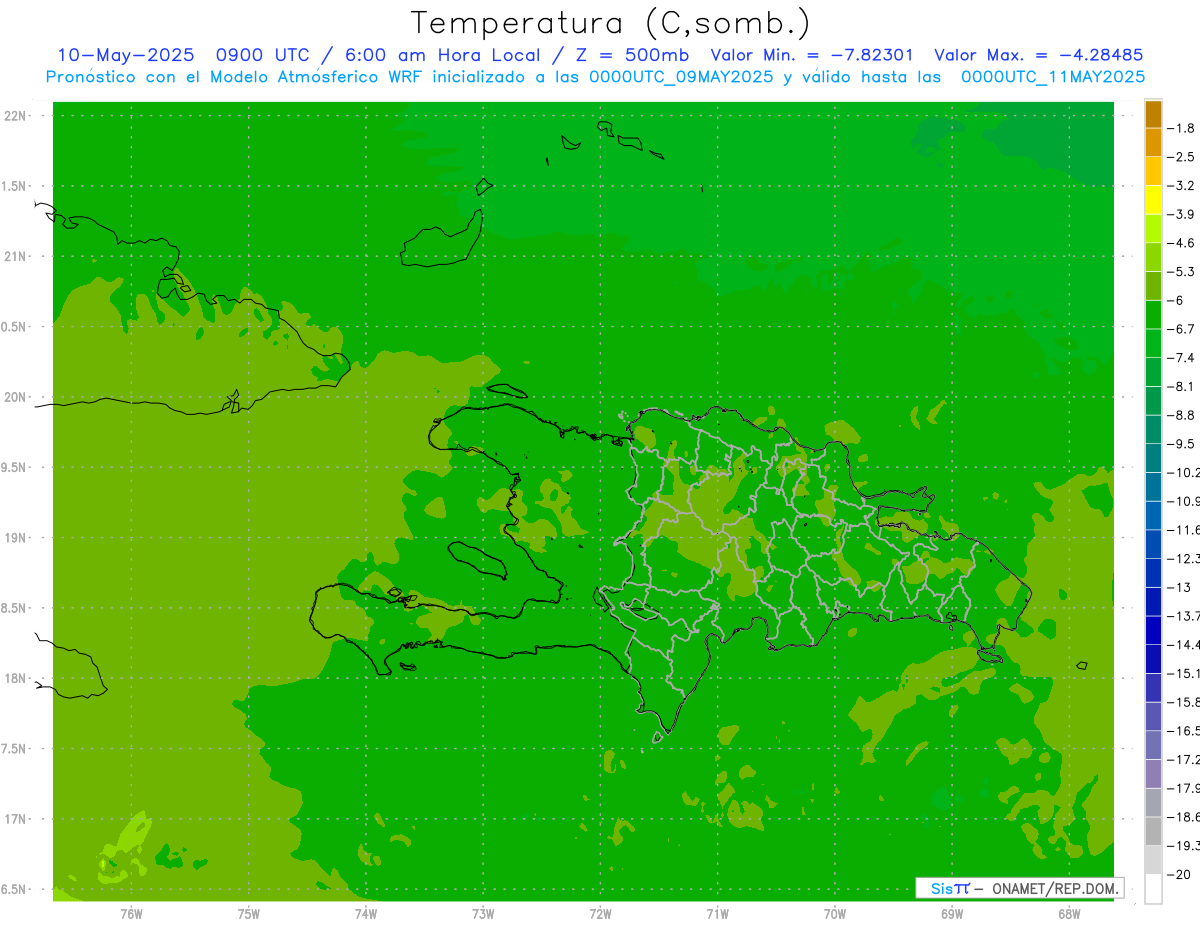Click the '72W' longitude label
Screen dimensions: 1200x927
[600, 914]
